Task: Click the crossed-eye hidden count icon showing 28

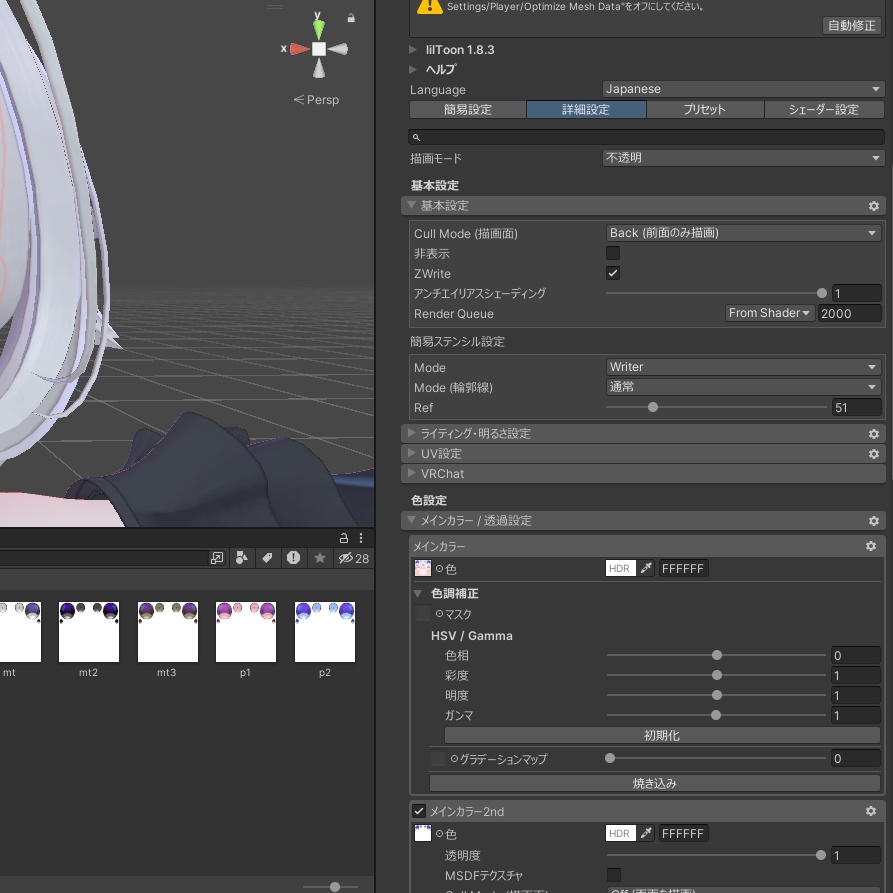Action: point(347,558)
